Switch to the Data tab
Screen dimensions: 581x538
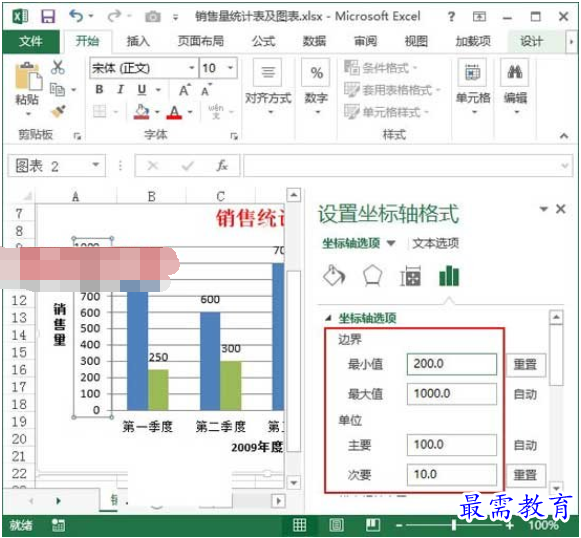[x=314, y=41]
